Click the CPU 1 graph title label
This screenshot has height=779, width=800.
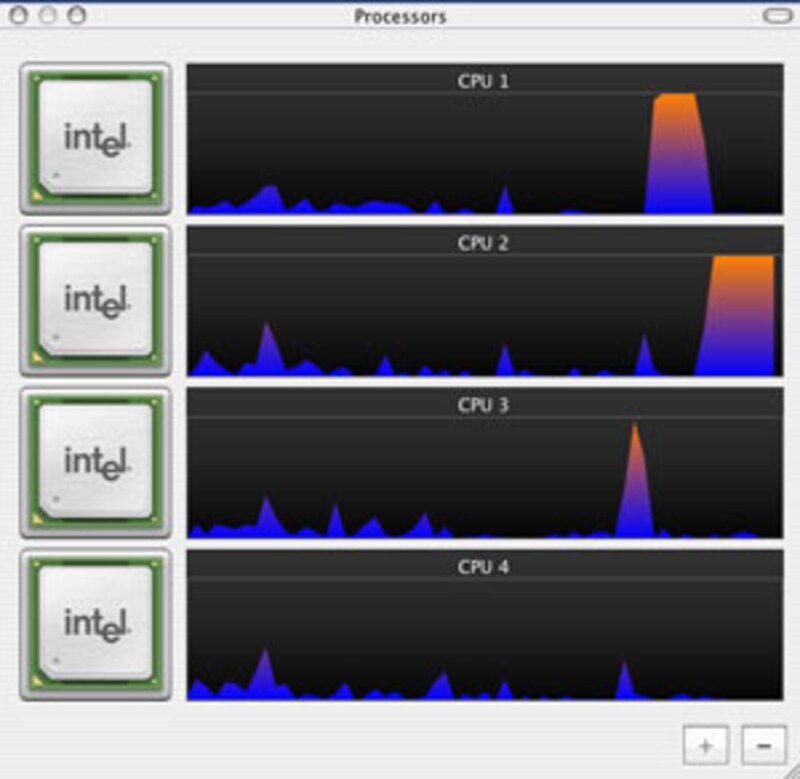[483, 81]
